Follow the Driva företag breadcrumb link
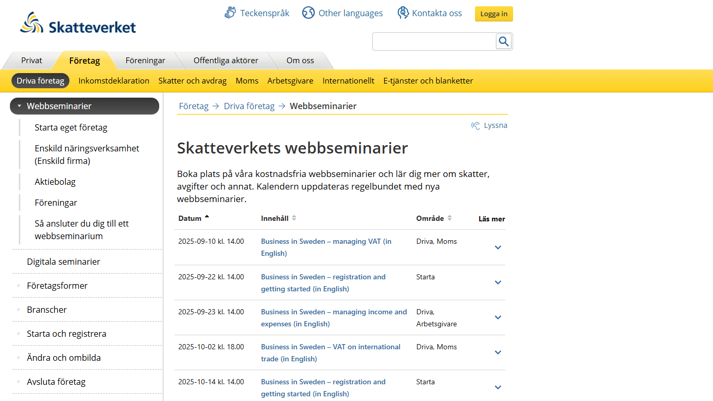Screen dimensions: 713x401 point(249,106)
